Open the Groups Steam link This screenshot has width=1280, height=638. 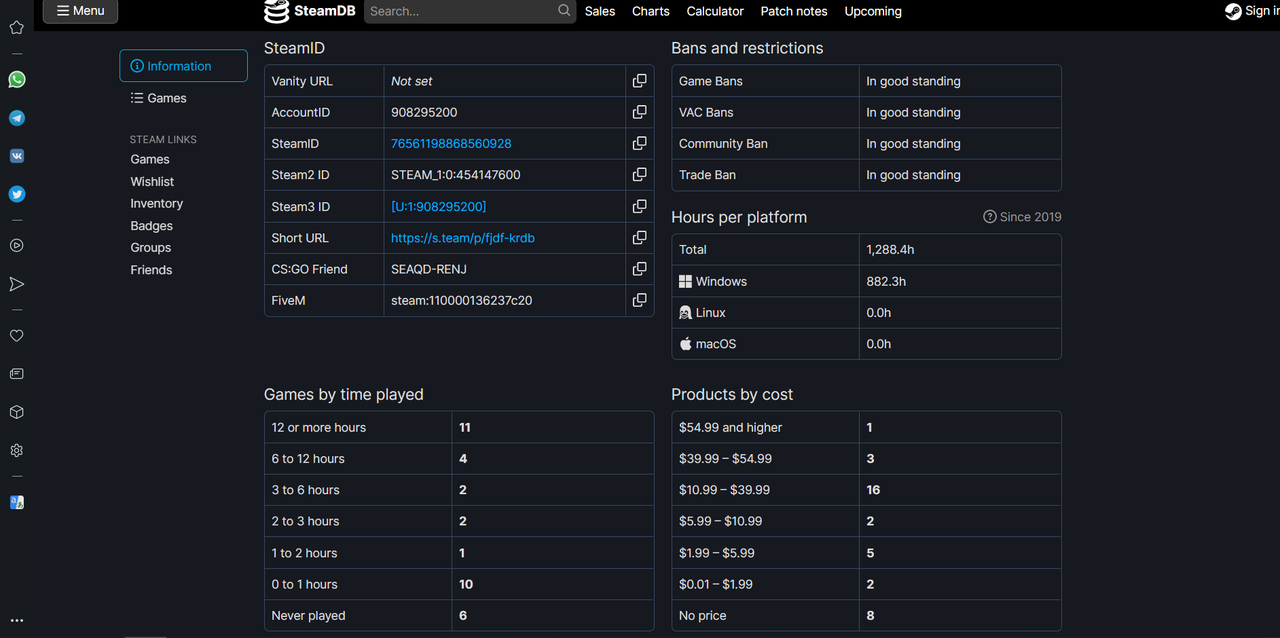pyautogui.click(x=151, y=248)
